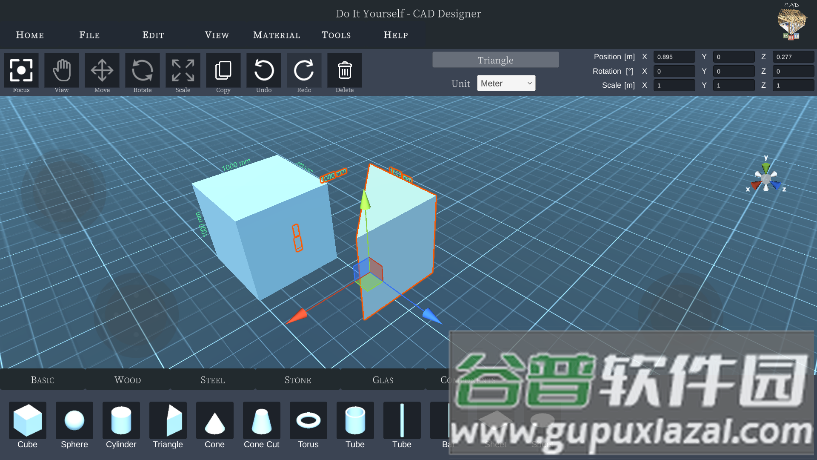817x460 pixels.
Task: Click the Triangle object name field
Action: (x=495, y=60)
